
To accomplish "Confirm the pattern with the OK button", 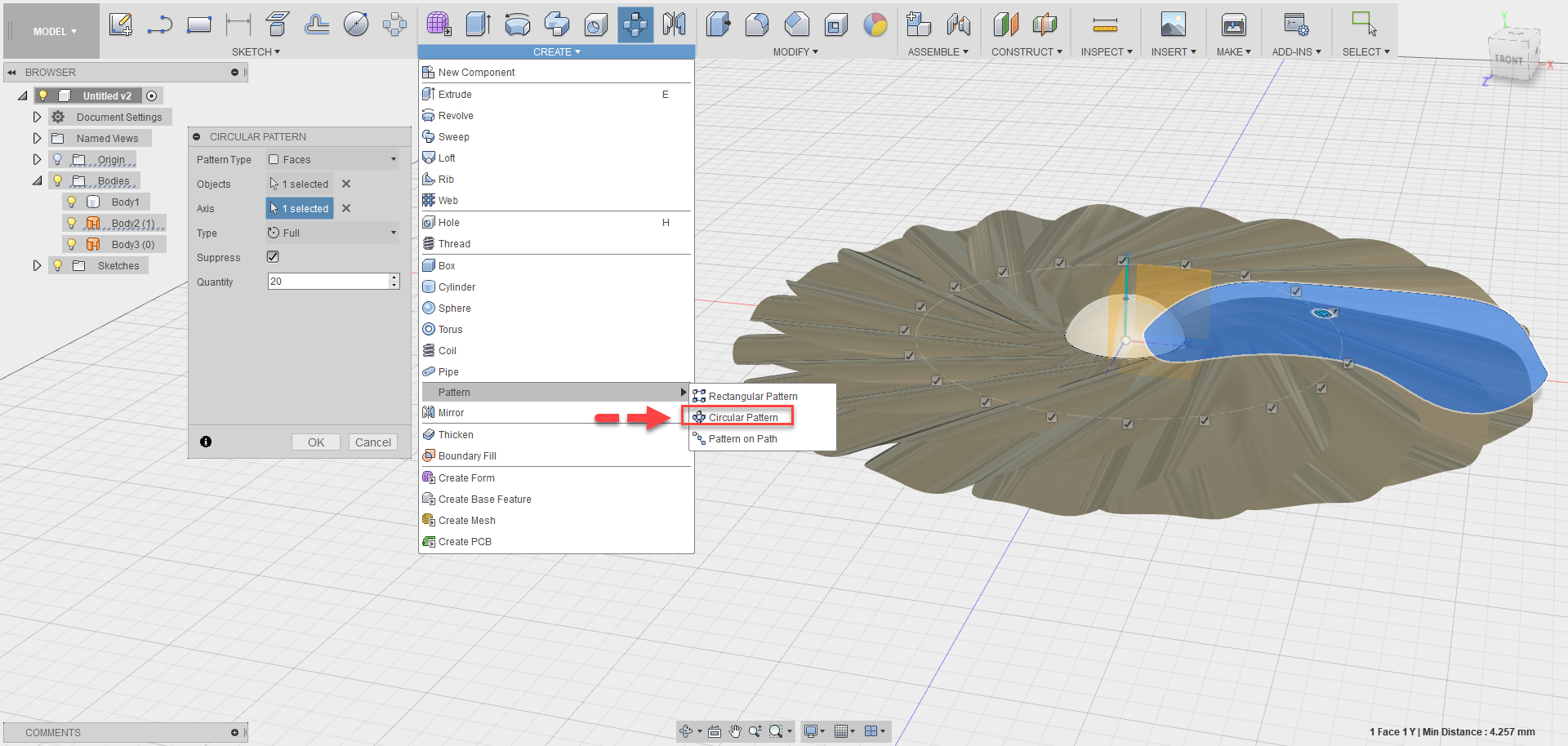I will pyautogui.click(x=315, y=442).
